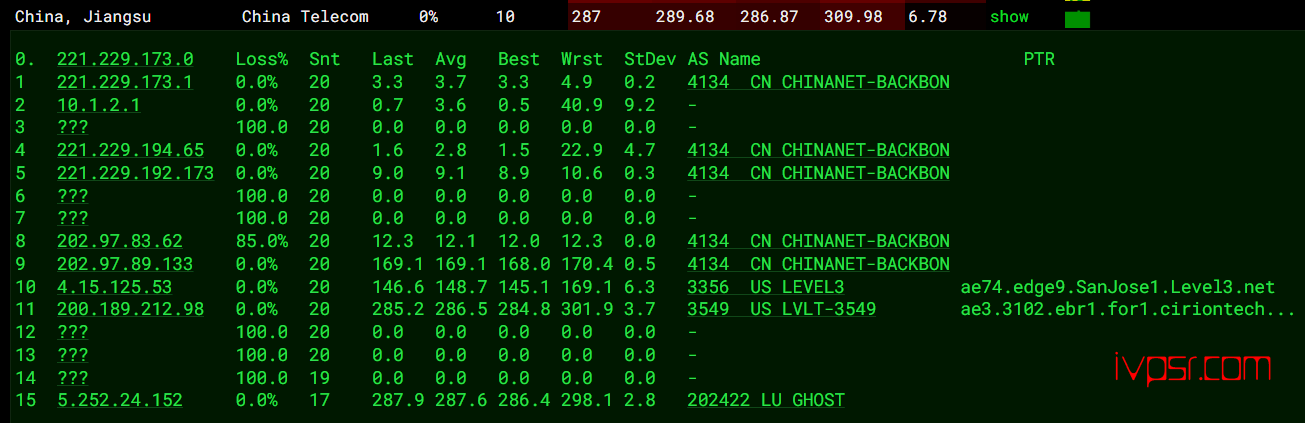The width and height of the screenshot is (1305, 423).
Task: Click the 17 sent count on hop 15
Action: tap(319, 400)
